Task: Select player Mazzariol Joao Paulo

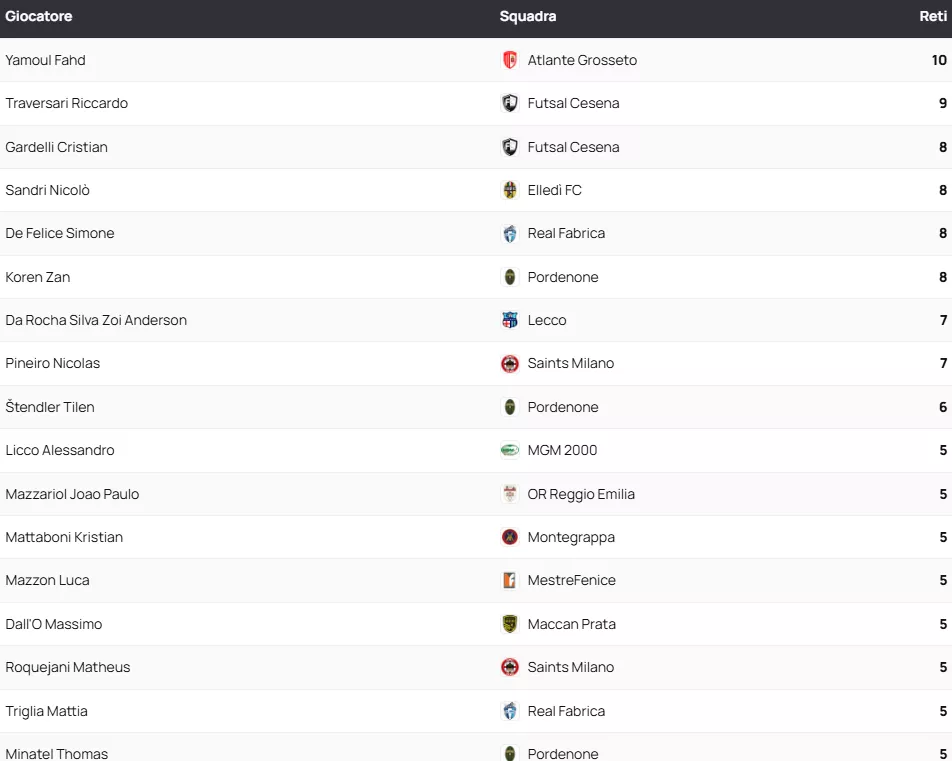Action: click(72, 494)
